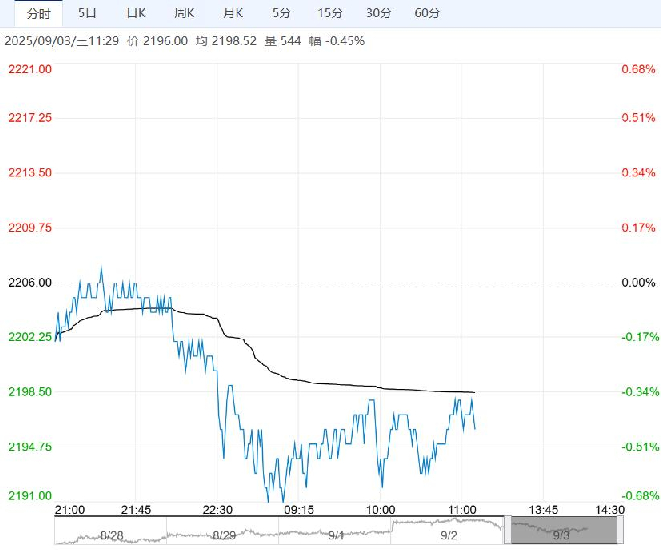Click the 0.51% percent axis label
This screenshot has height=550, width=661.
pos(638,118)
